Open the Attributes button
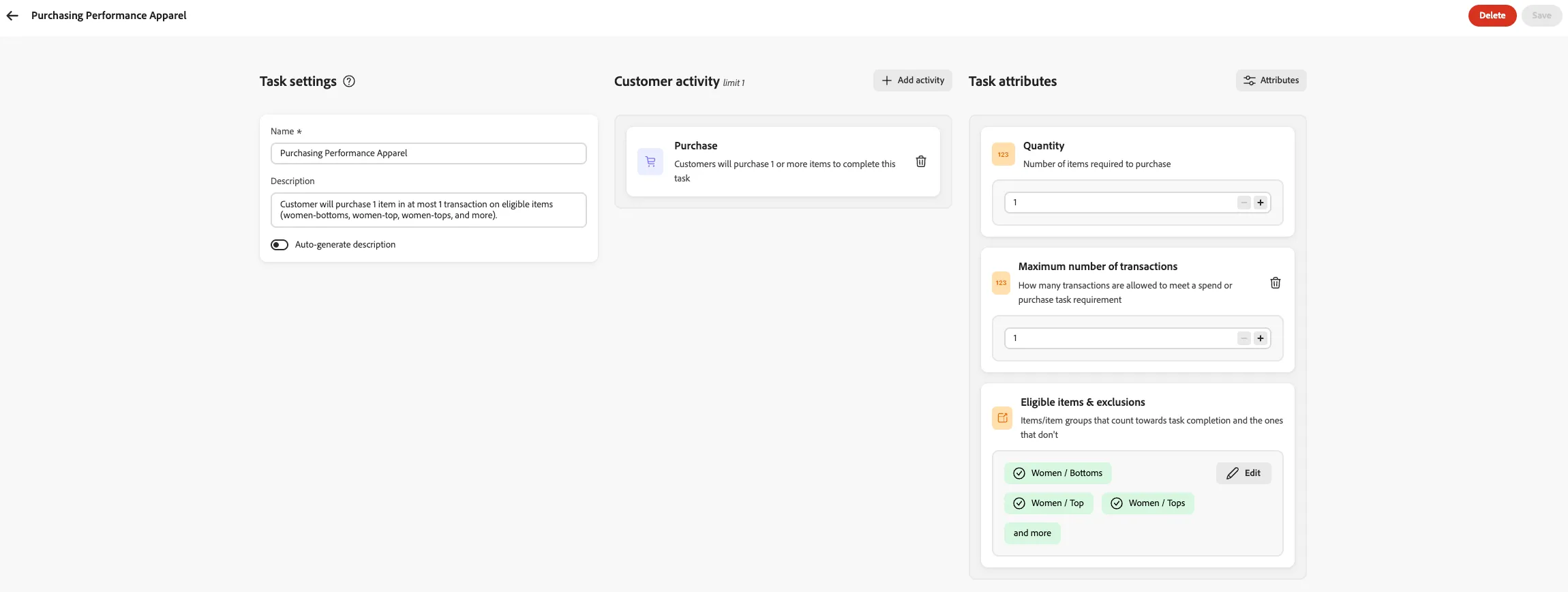This screenshot has height=592, width=1568. click(x=1271, y=80)
